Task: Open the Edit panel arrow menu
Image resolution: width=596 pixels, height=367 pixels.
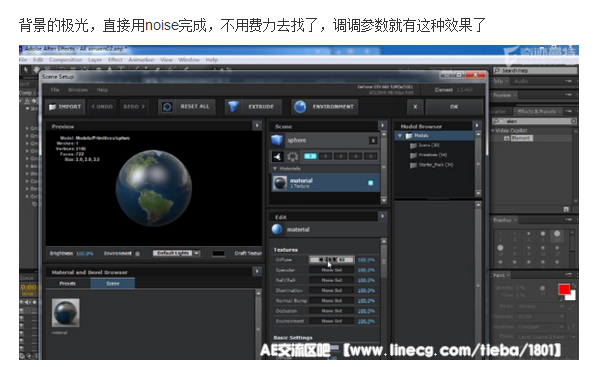Action: click(x=382, y=217)
